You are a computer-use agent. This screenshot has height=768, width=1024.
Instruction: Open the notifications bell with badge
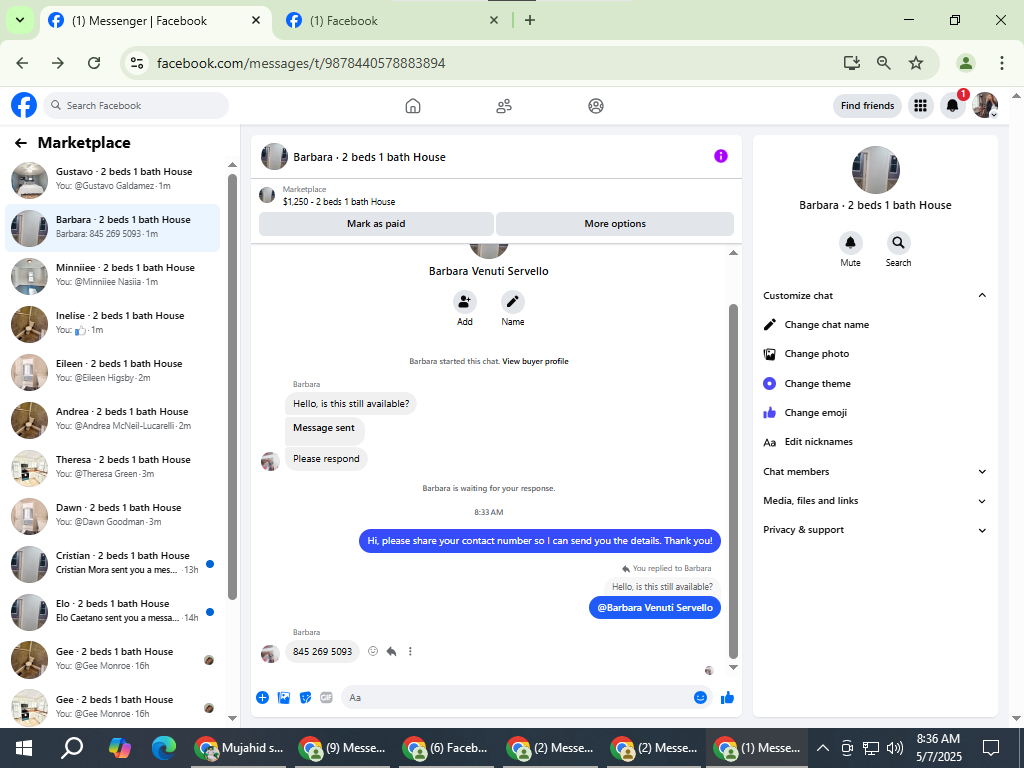point(953,105)
